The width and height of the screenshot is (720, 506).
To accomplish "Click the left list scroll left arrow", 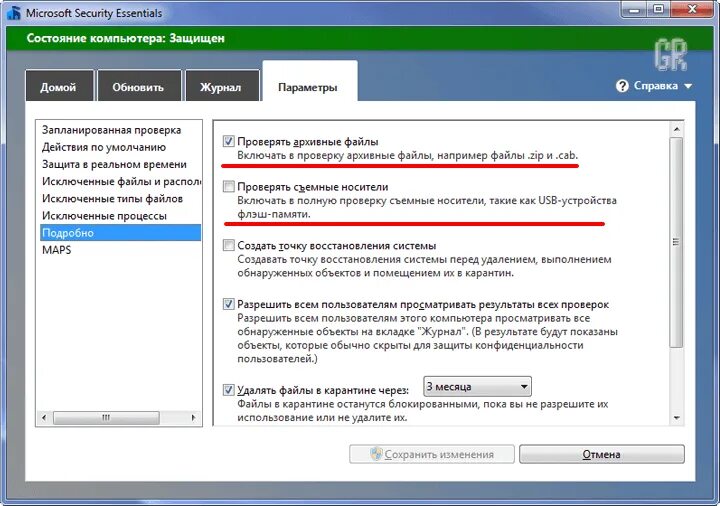I will pyautogui.click(x=44, y=418).
